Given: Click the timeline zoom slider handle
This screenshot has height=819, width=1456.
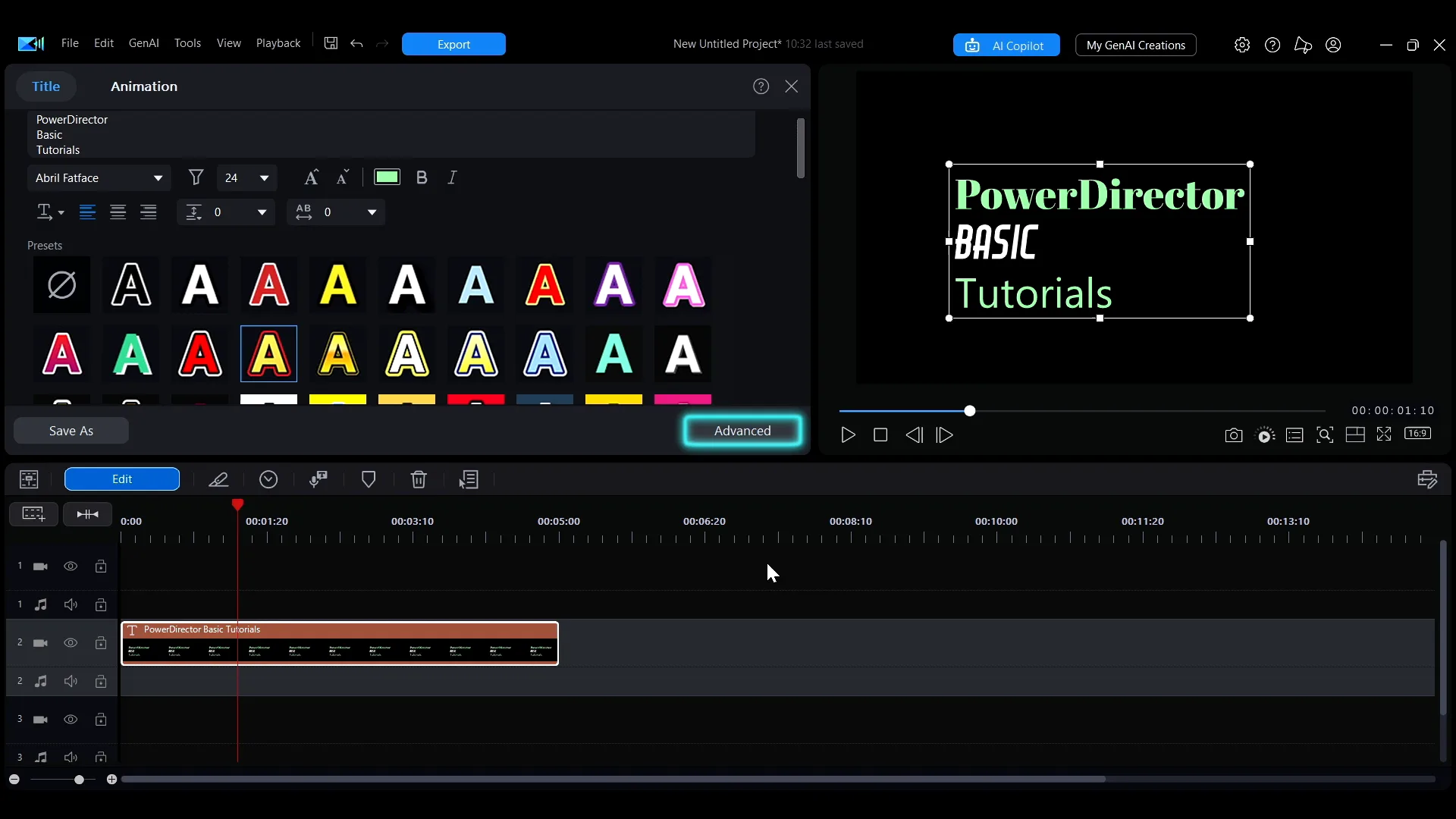Looking at the screenshot, I should (79, 780).
